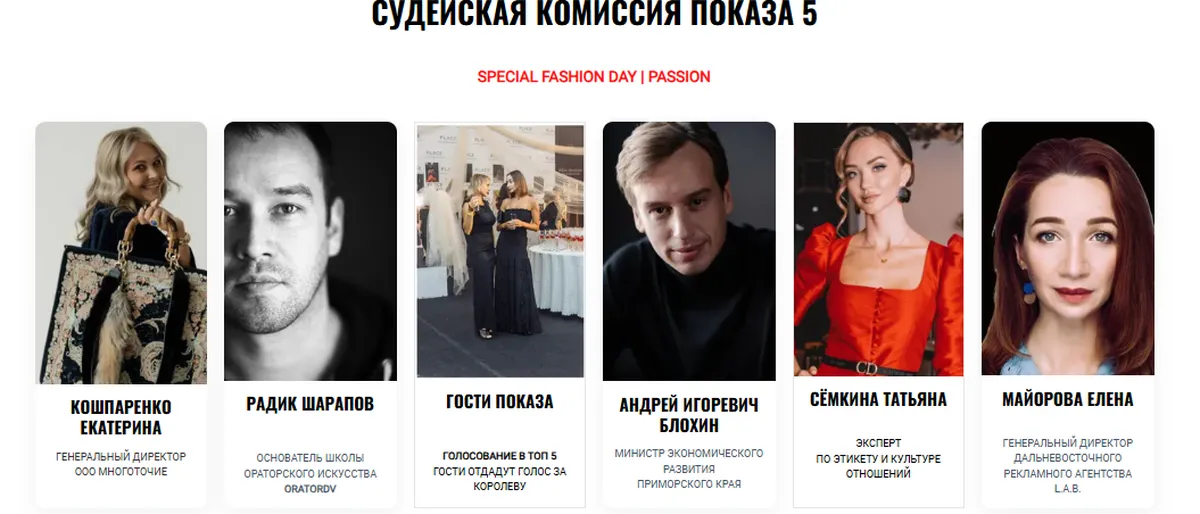Click the Министр экономического развития description
Image resolution: width=1200 pixels, height=514 pixels.
(689, 468)
